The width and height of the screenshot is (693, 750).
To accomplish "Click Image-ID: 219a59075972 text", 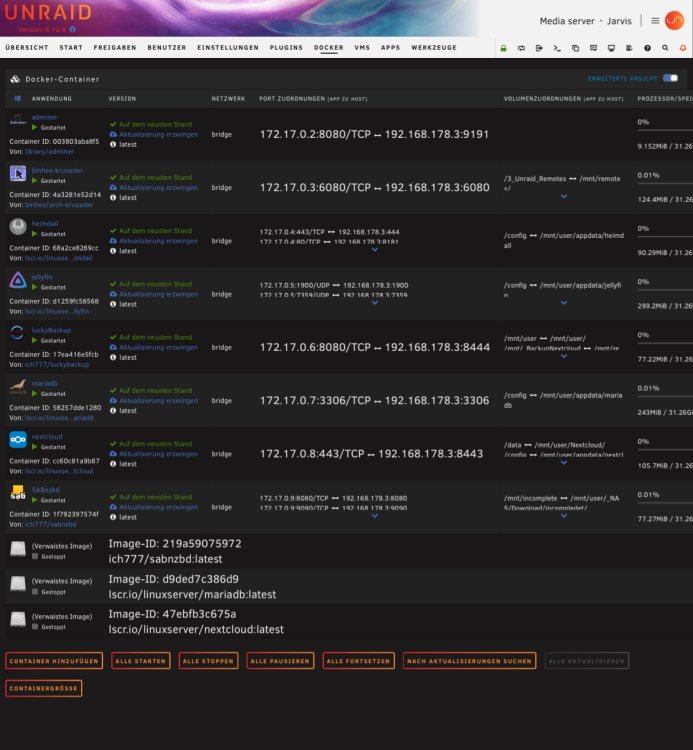I will [175, 544].
